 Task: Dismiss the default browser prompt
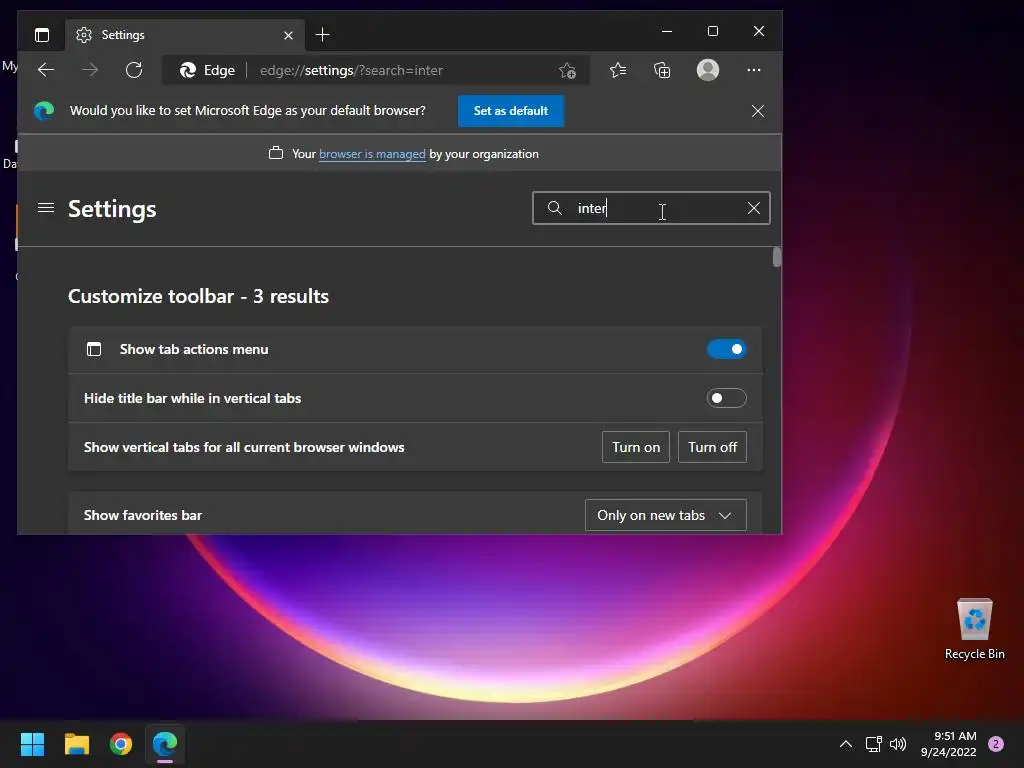click(758, 111)
